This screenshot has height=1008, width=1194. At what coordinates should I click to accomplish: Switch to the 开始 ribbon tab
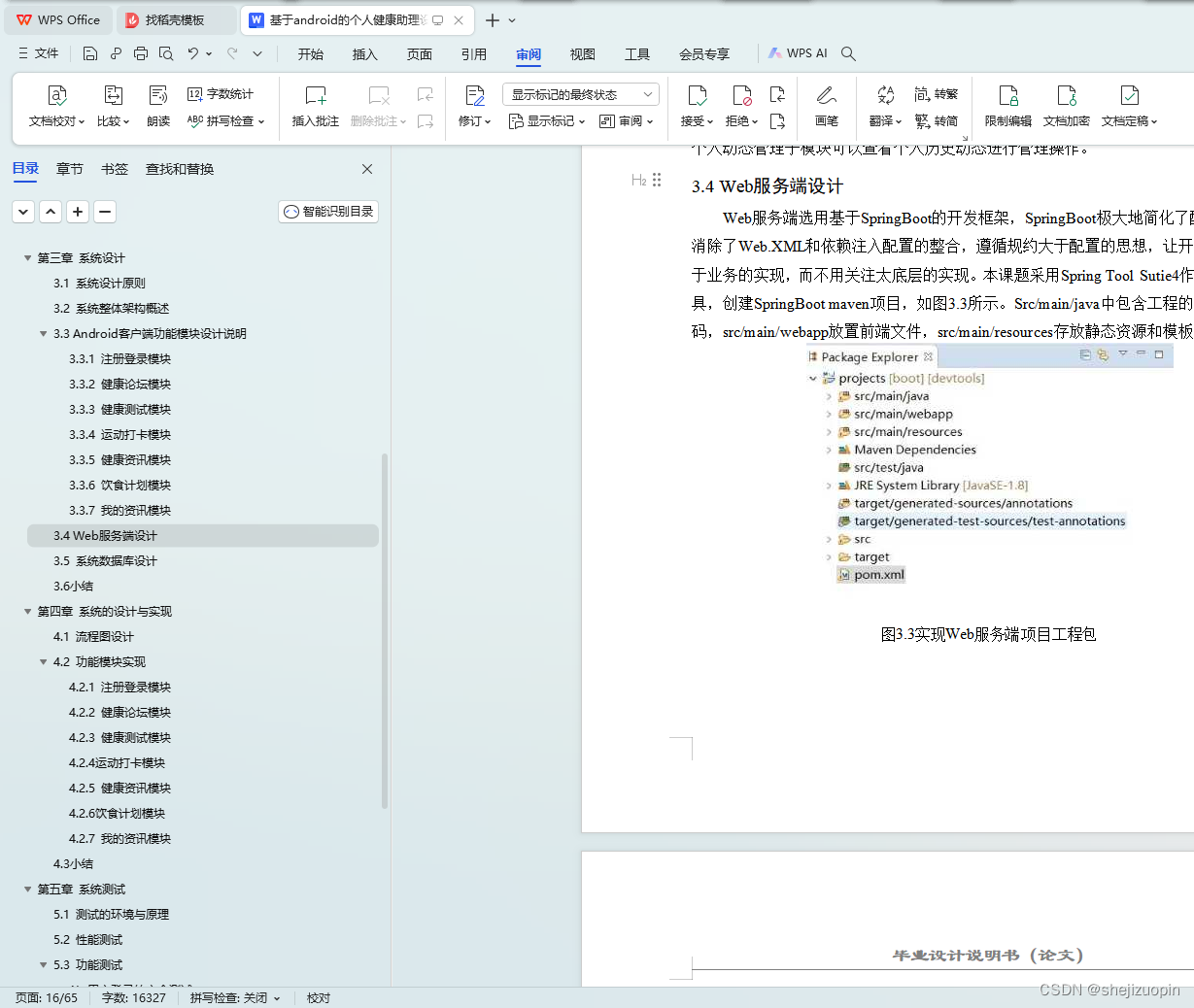310,54
